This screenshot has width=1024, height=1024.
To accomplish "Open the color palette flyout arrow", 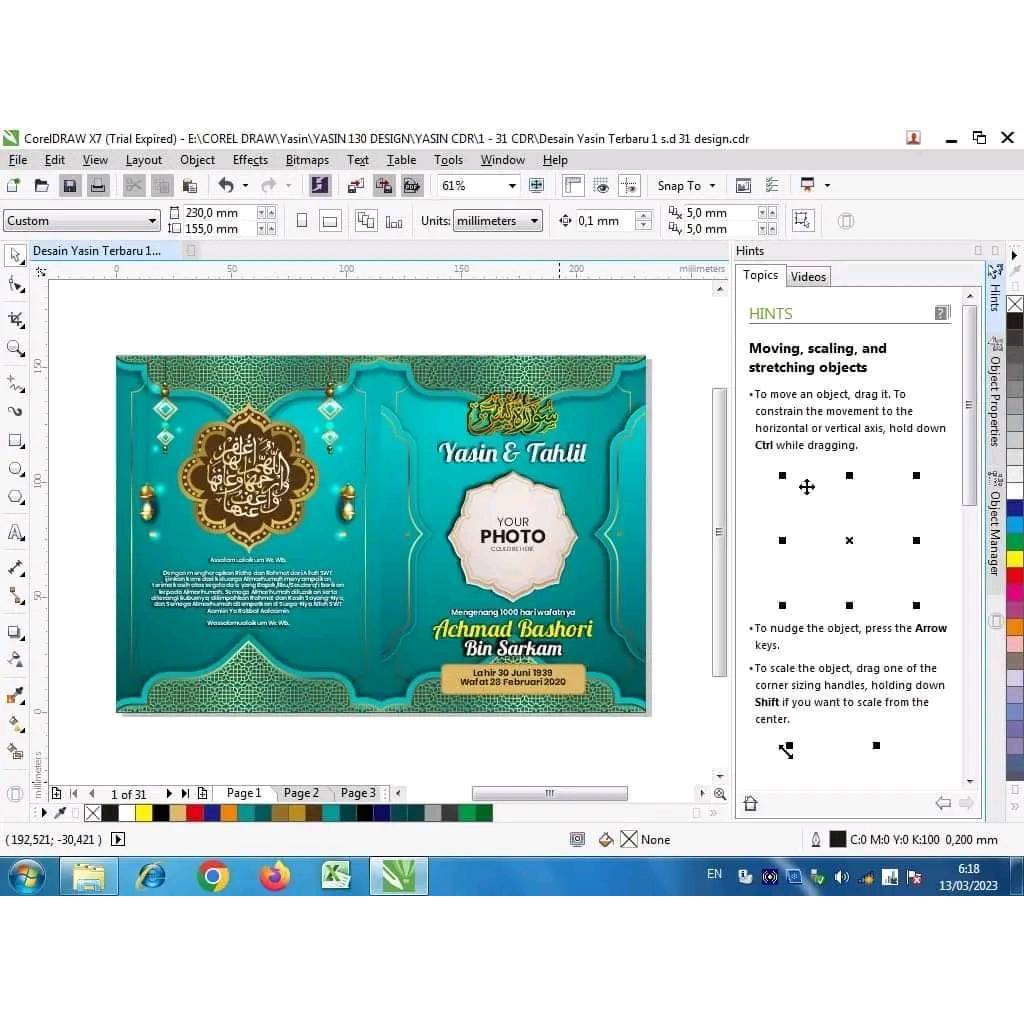I will (43, 812).
